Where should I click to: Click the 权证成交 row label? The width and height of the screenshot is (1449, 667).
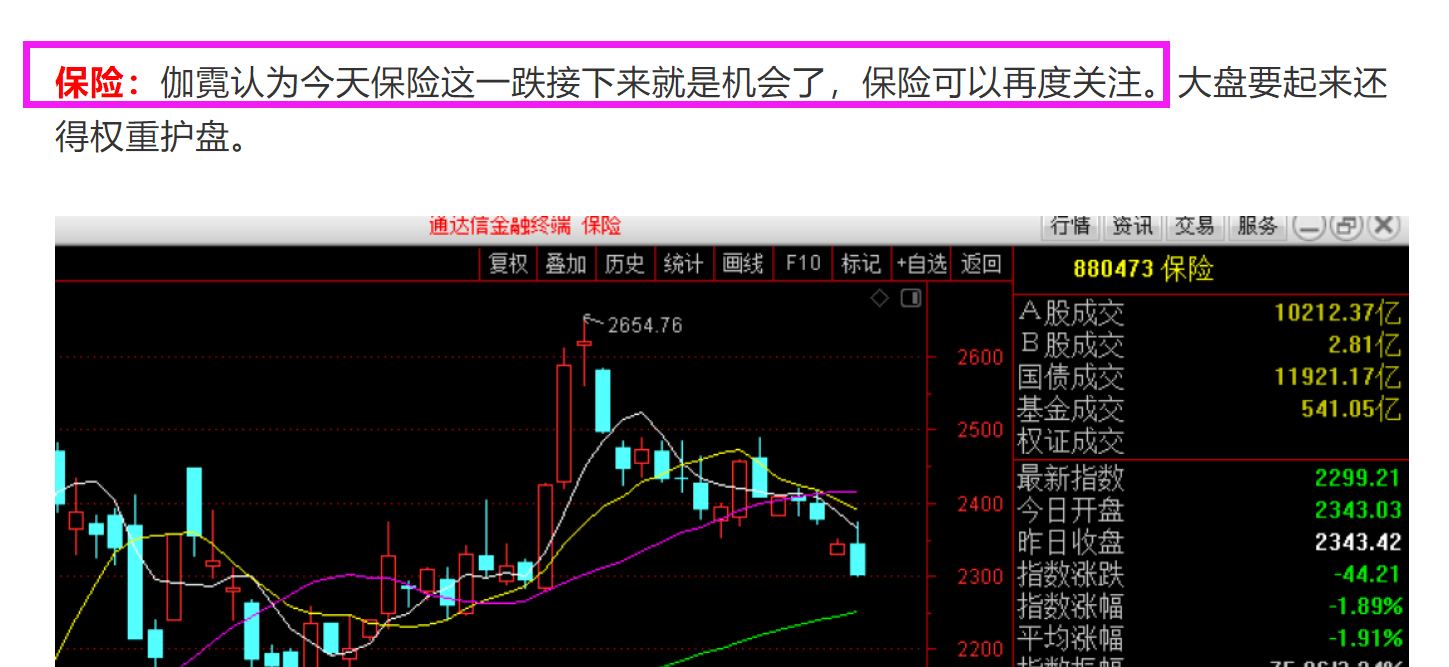(1070, 441)
